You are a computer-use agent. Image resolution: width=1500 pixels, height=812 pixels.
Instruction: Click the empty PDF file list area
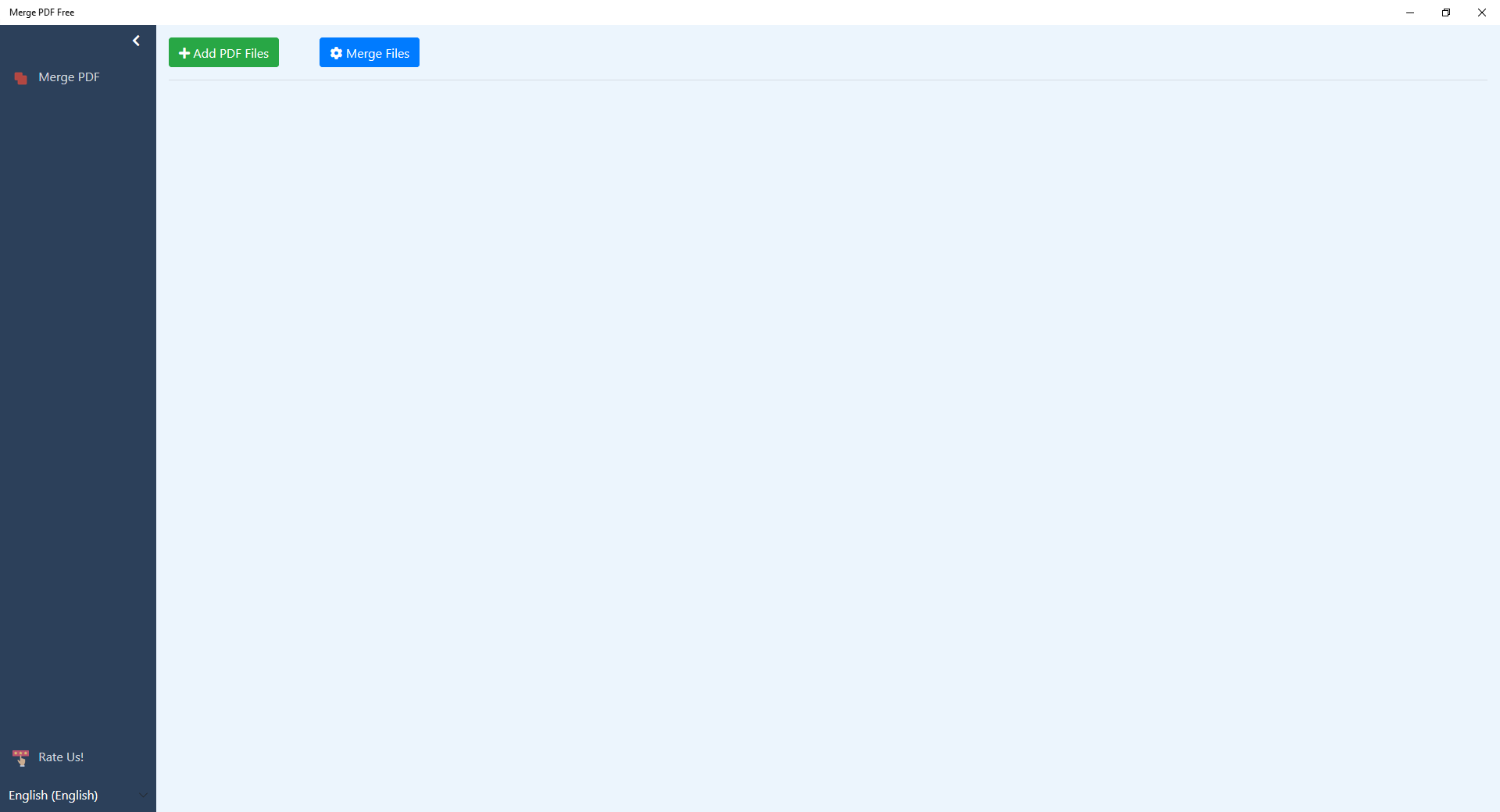click(x=828, y=445)
